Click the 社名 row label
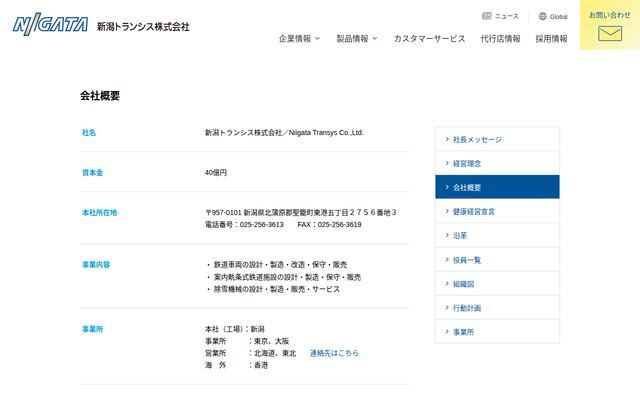This screenshot has width=640, height=400. tap(89, 132)
